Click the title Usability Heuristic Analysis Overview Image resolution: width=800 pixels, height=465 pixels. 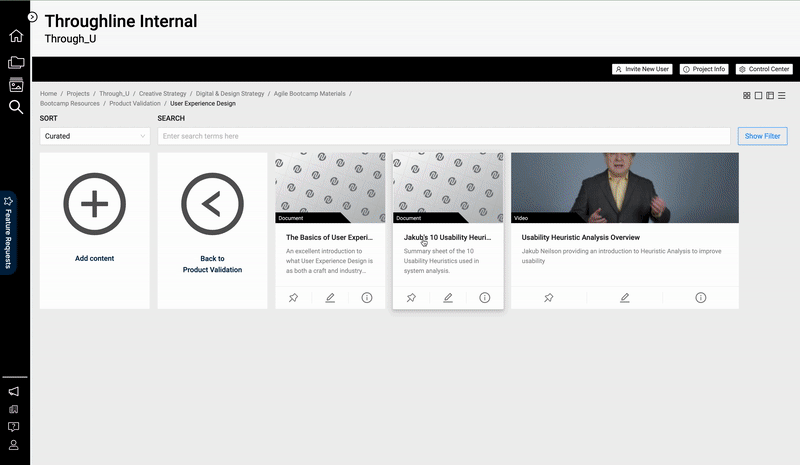pos(581,237)
